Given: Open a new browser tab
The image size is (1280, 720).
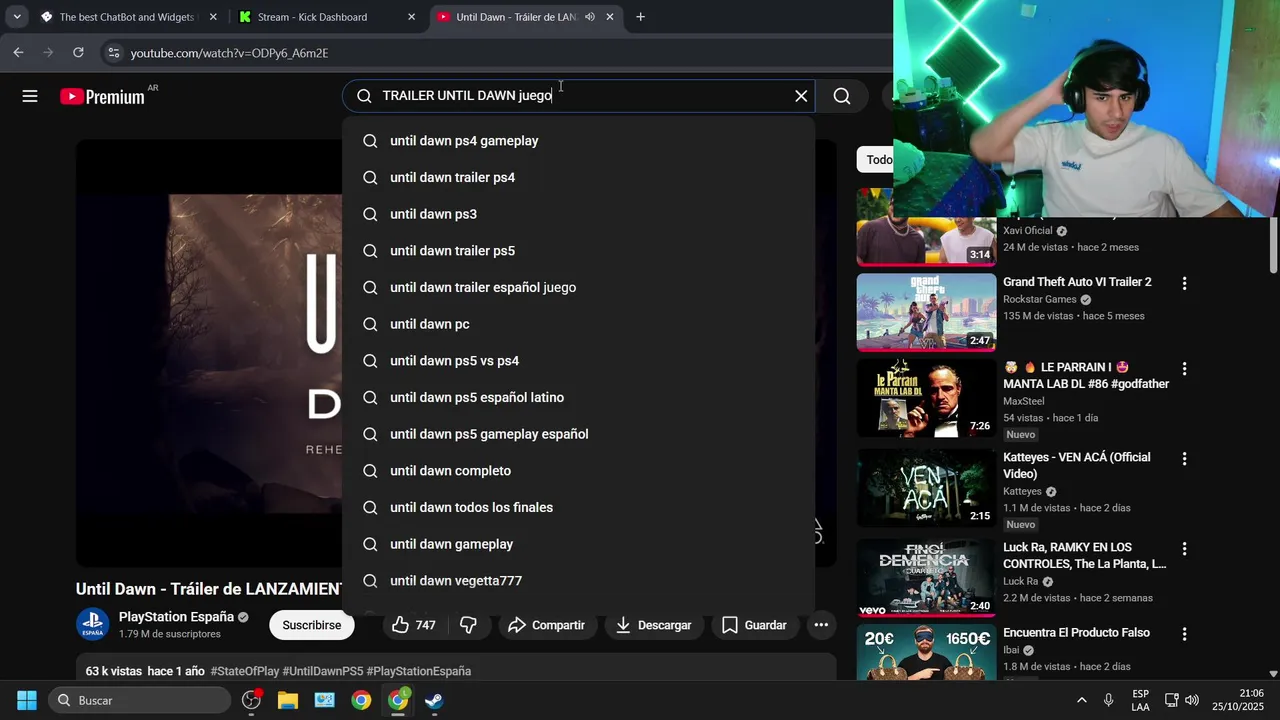Looking at the screenshot, I should click(640, 17).
